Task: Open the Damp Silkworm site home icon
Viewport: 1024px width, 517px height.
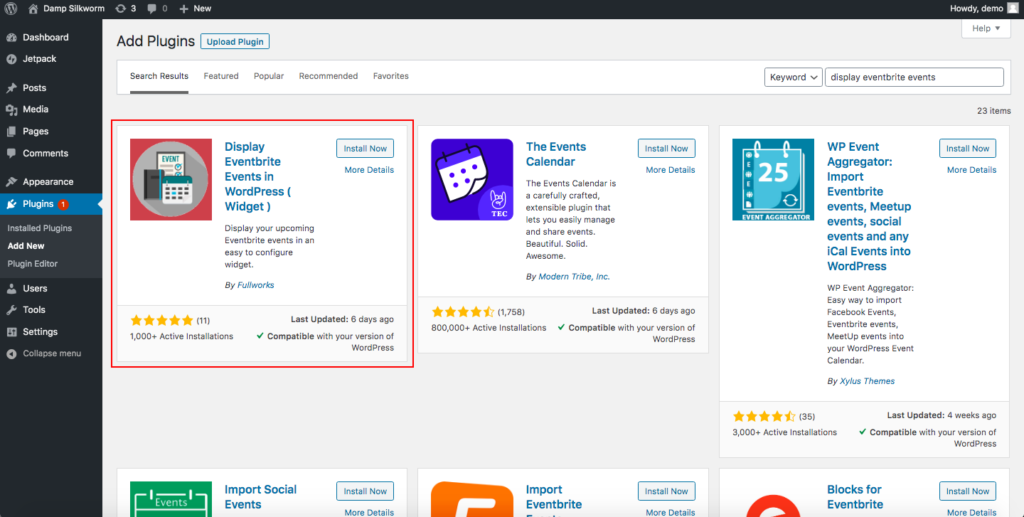Action: tap(33, 8)
